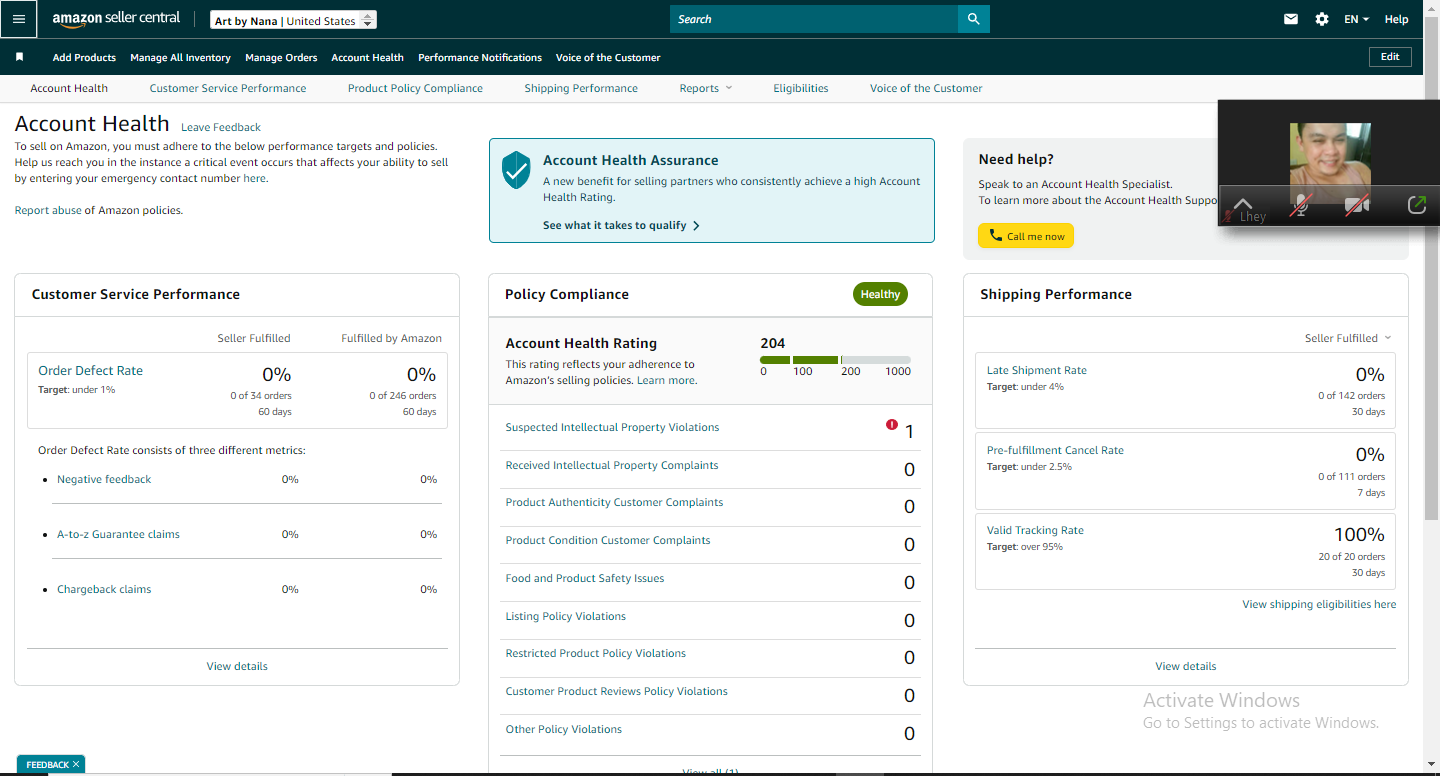Image resolution: width=1440 pixels, height=776 pixels.
Task: Open Manage All Inventory
Action: coord(180,57)
